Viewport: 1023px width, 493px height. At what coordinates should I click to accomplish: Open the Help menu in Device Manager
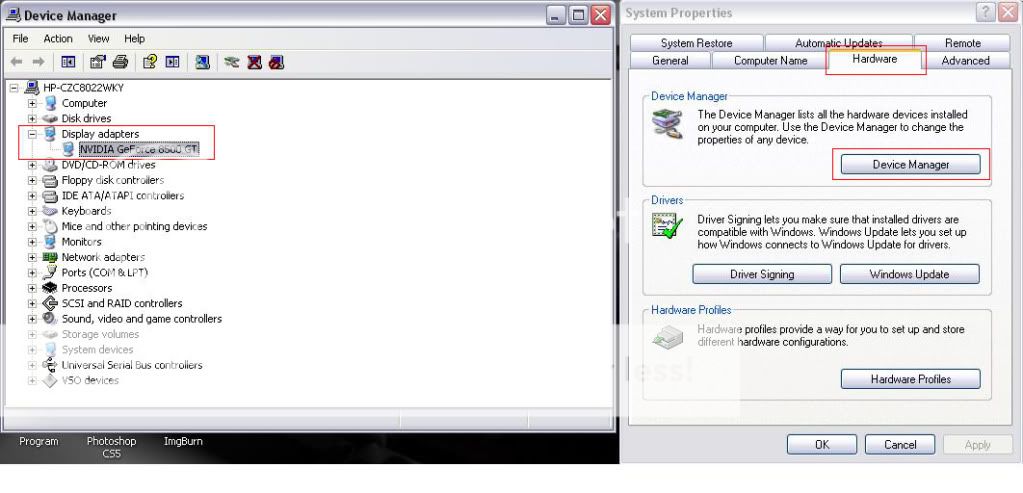coord(134,38)
